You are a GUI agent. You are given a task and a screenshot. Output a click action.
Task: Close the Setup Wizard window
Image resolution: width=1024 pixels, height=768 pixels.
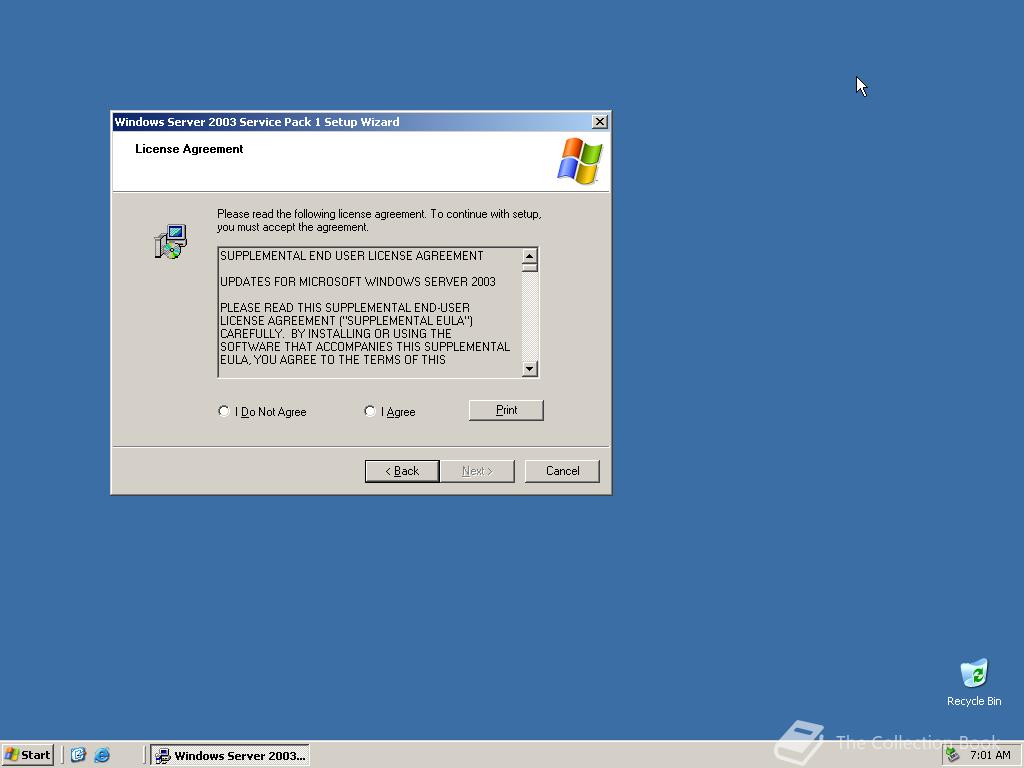point(599,121)
